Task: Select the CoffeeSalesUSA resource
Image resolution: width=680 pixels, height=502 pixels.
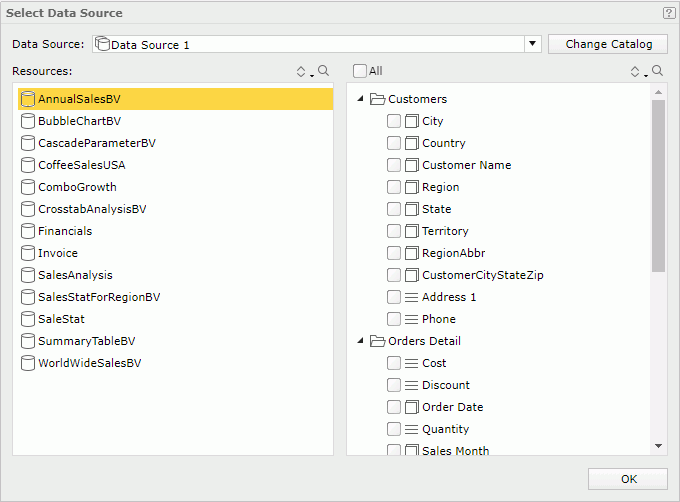Action: 175,165
